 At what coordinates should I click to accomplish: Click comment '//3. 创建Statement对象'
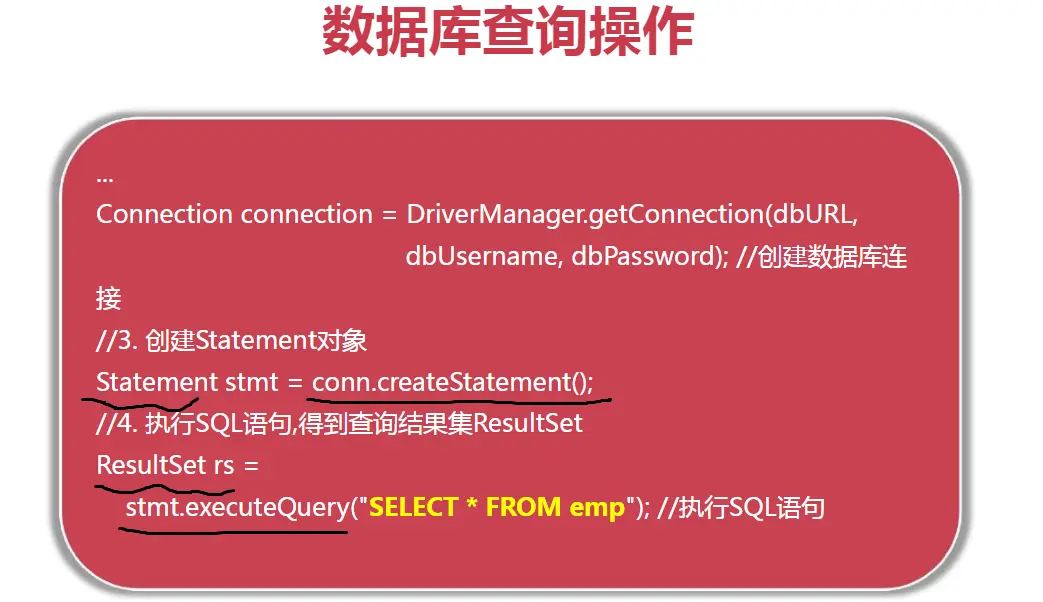tap(231, 340)
